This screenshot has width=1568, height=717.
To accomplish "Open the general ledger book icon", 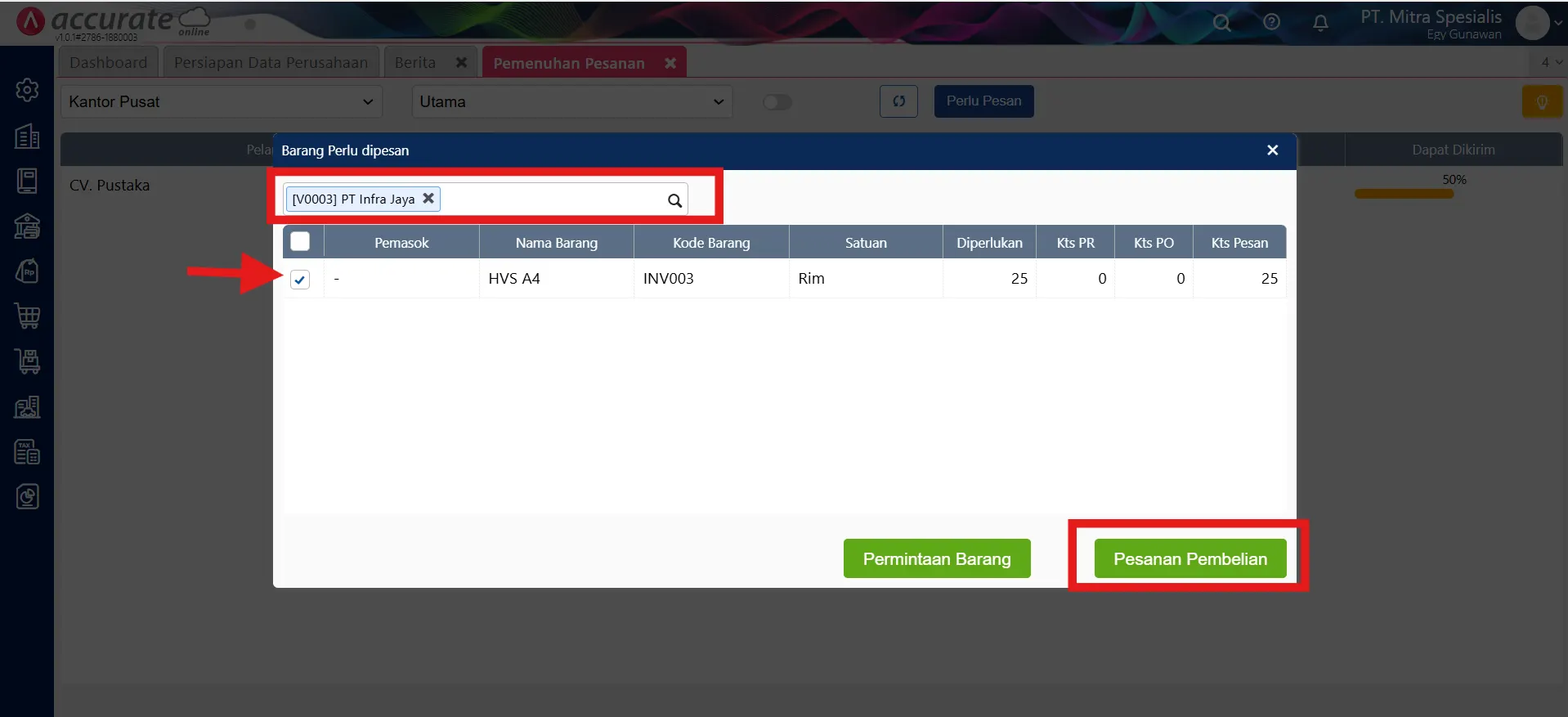I will pos(27,181).
